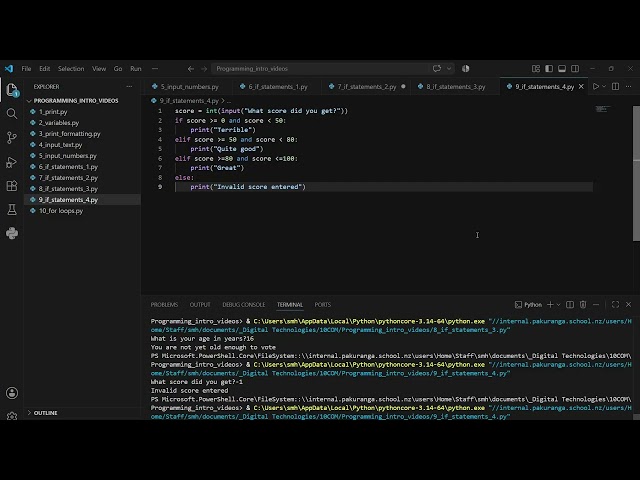Open the Explorer view in activity bar

point(12,90)
